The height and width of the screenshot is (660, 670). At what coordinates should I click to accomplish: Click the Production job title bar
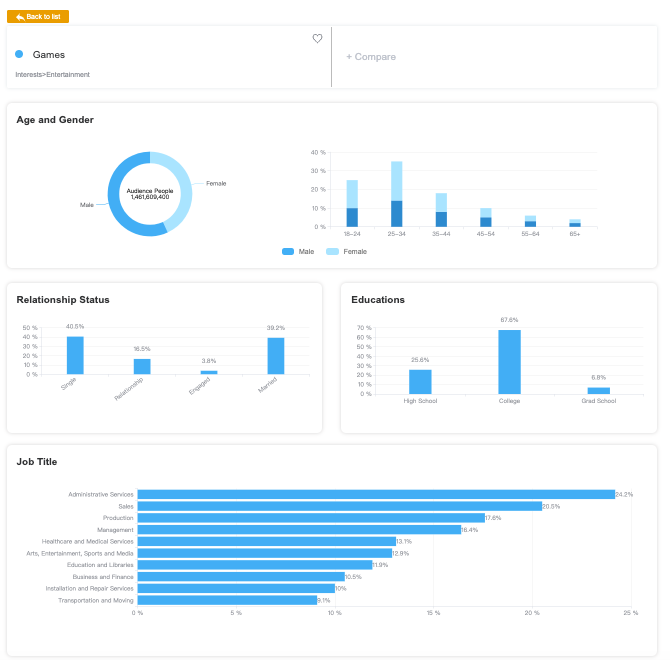point(311,518)
